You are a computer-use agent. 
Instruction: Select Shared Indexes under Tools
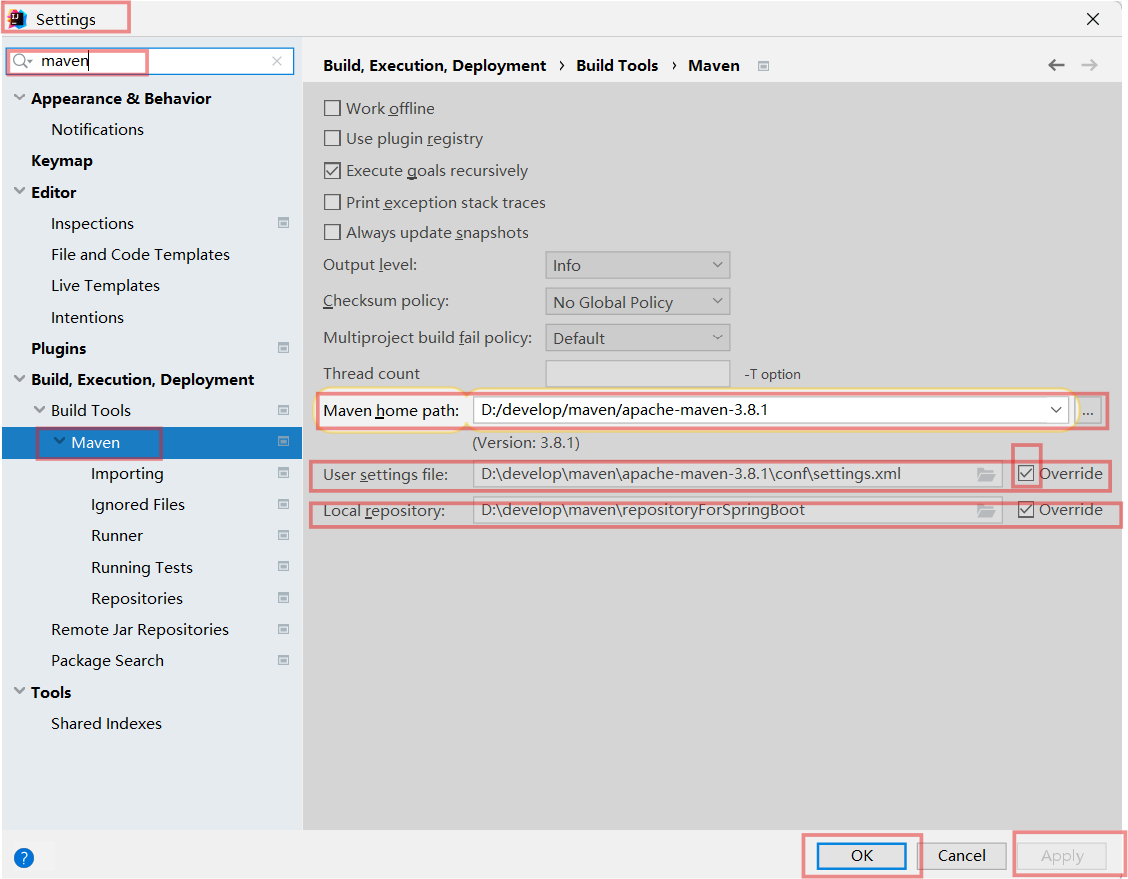point(106,724)
